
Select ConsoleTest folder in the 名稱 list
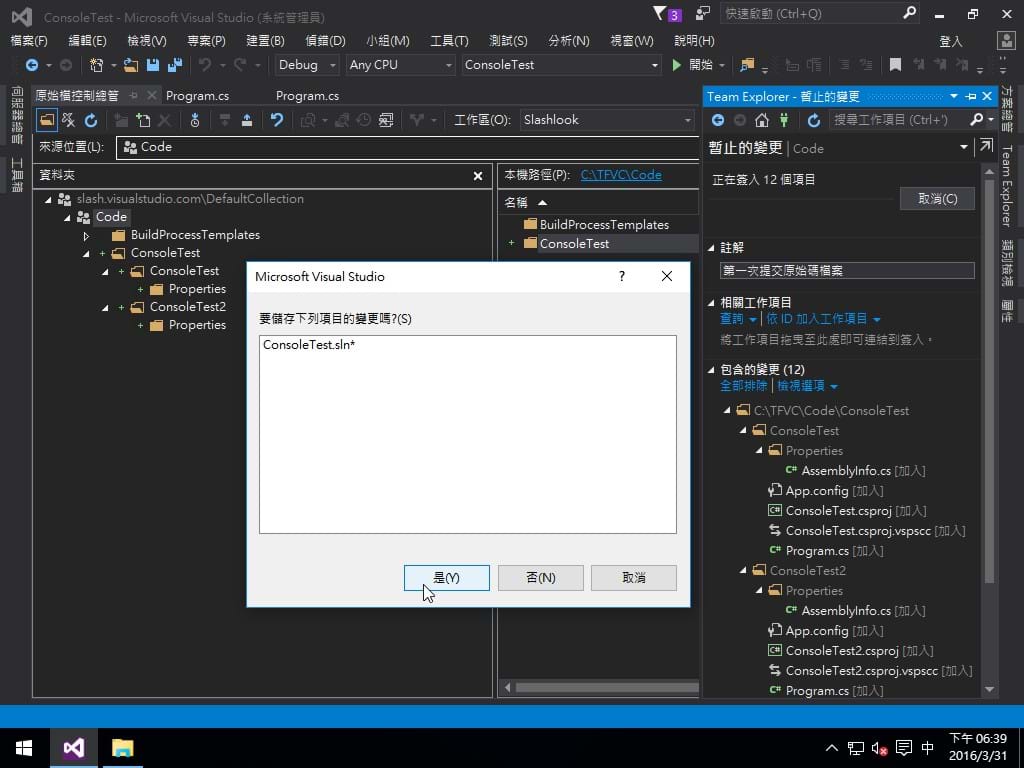click(x=574, y=244)
